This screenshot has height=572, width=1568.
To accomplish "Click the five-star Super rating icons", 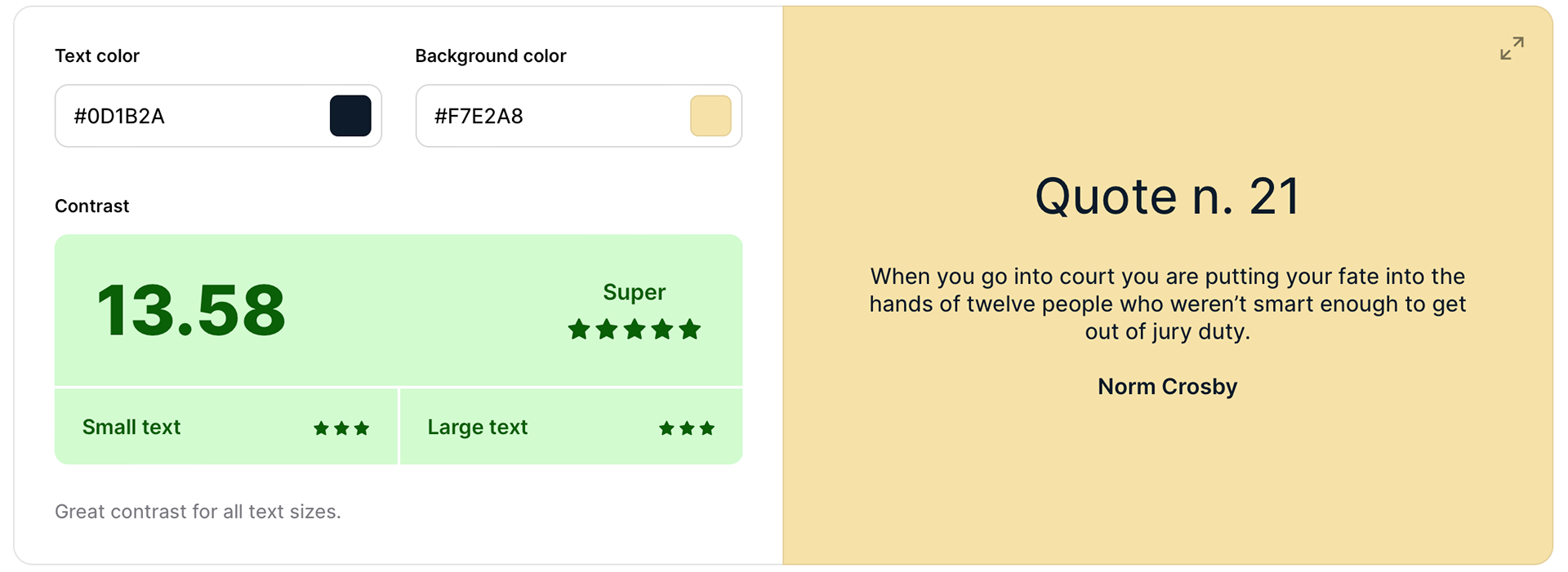I will (x=635, y=330).
